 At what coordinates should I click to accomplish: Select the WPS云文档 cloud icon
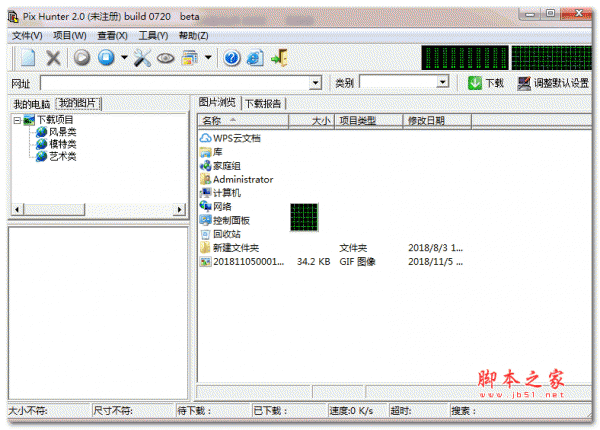pos(205,138)
